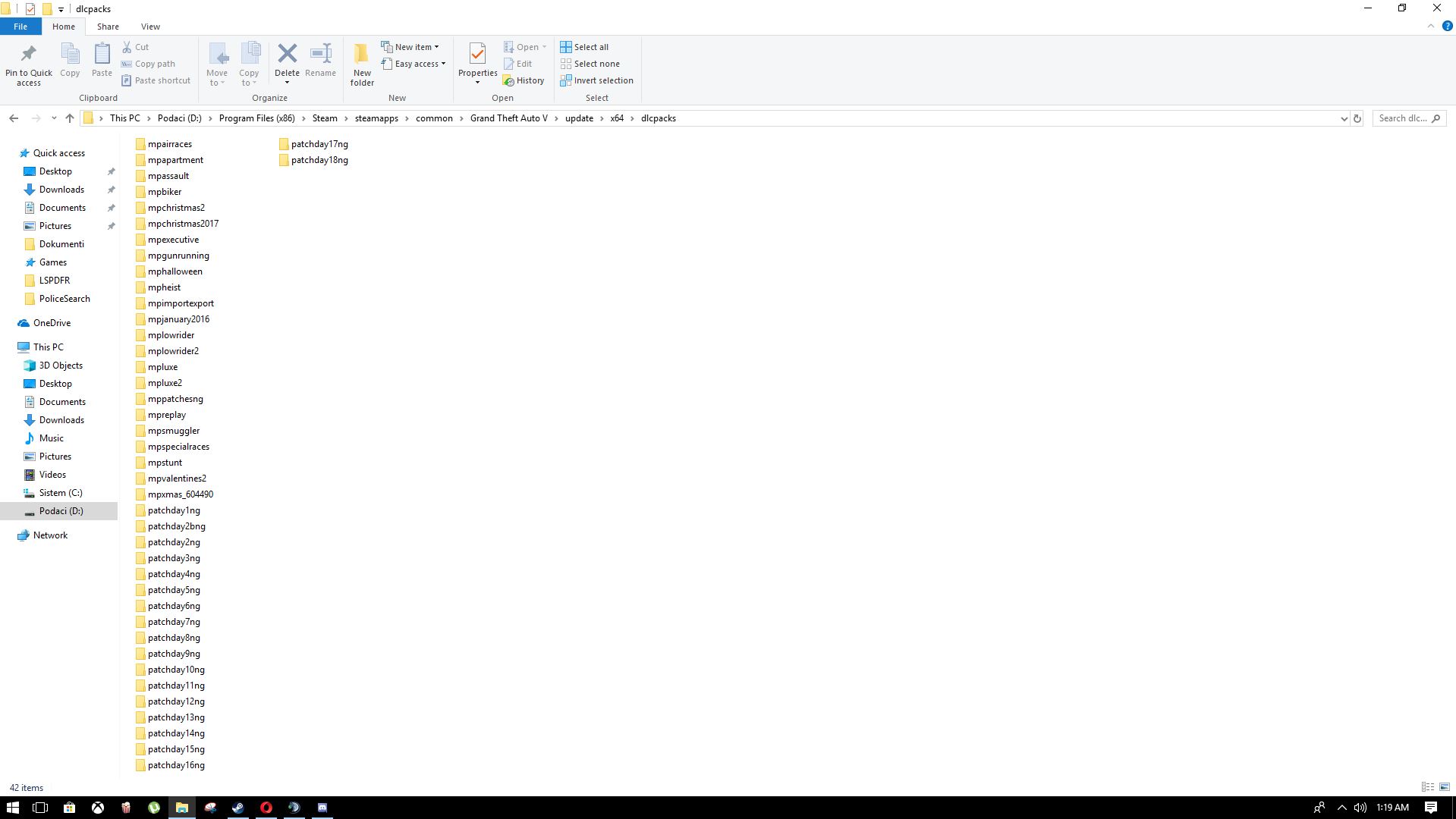Viewport: 1456px width, 819px height.
Task: Open 3D Objects under This PC
Action: (61, 366)
